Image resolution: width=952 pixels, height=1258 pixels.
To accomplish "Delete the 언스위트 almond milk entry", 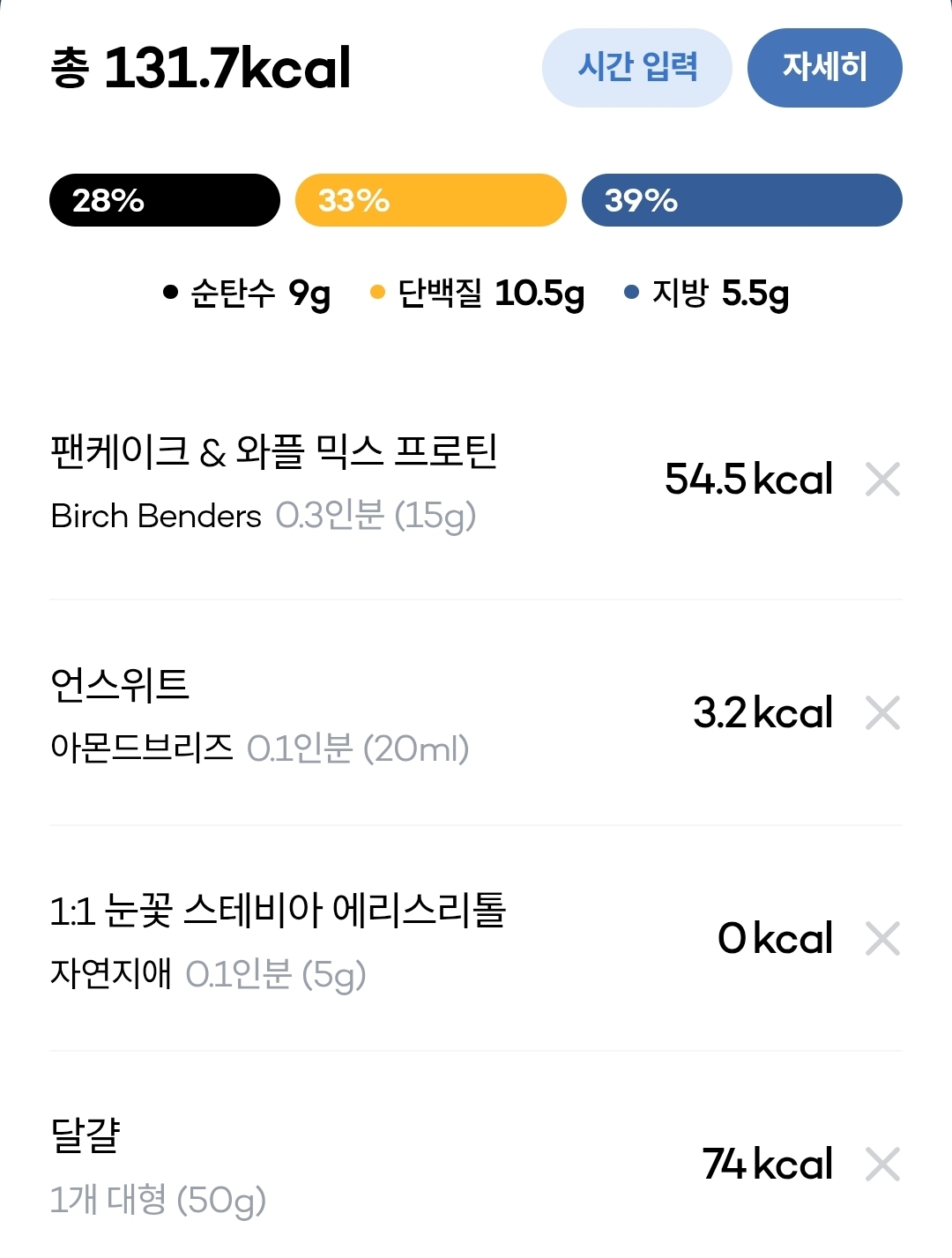I will 882,713.
